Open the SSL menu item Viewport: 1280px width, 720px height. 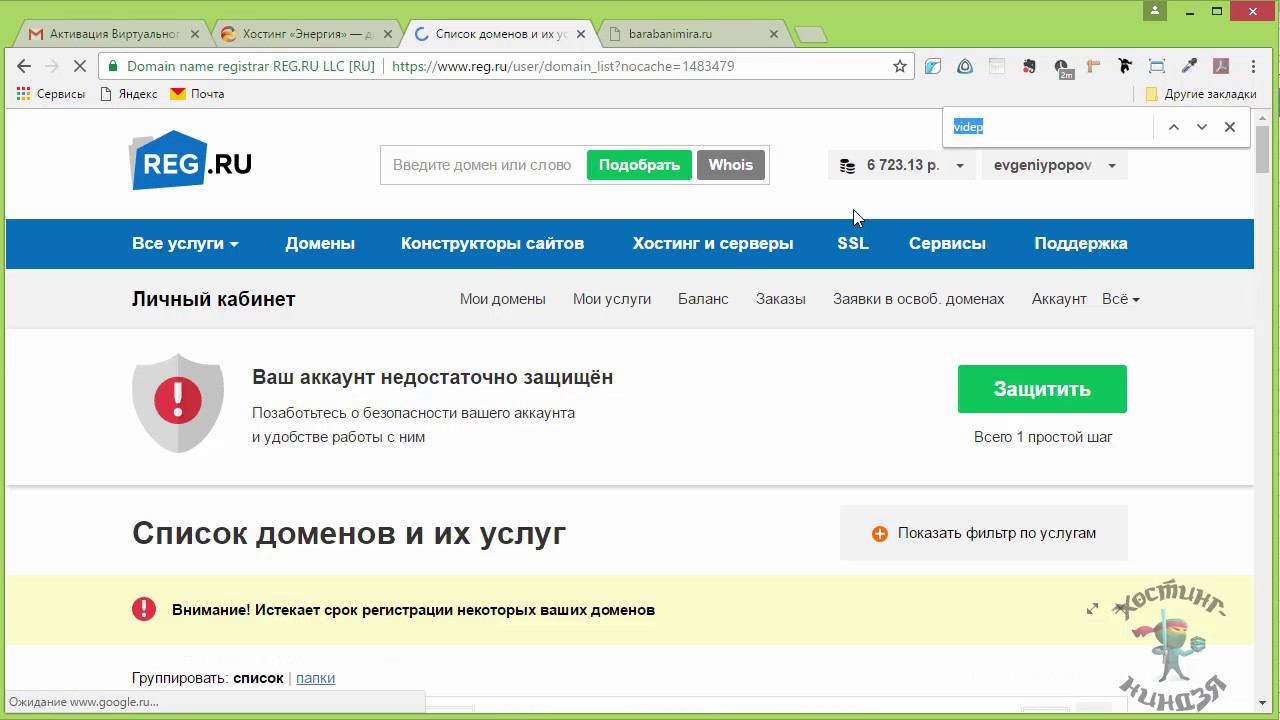[x=853, y=243]
